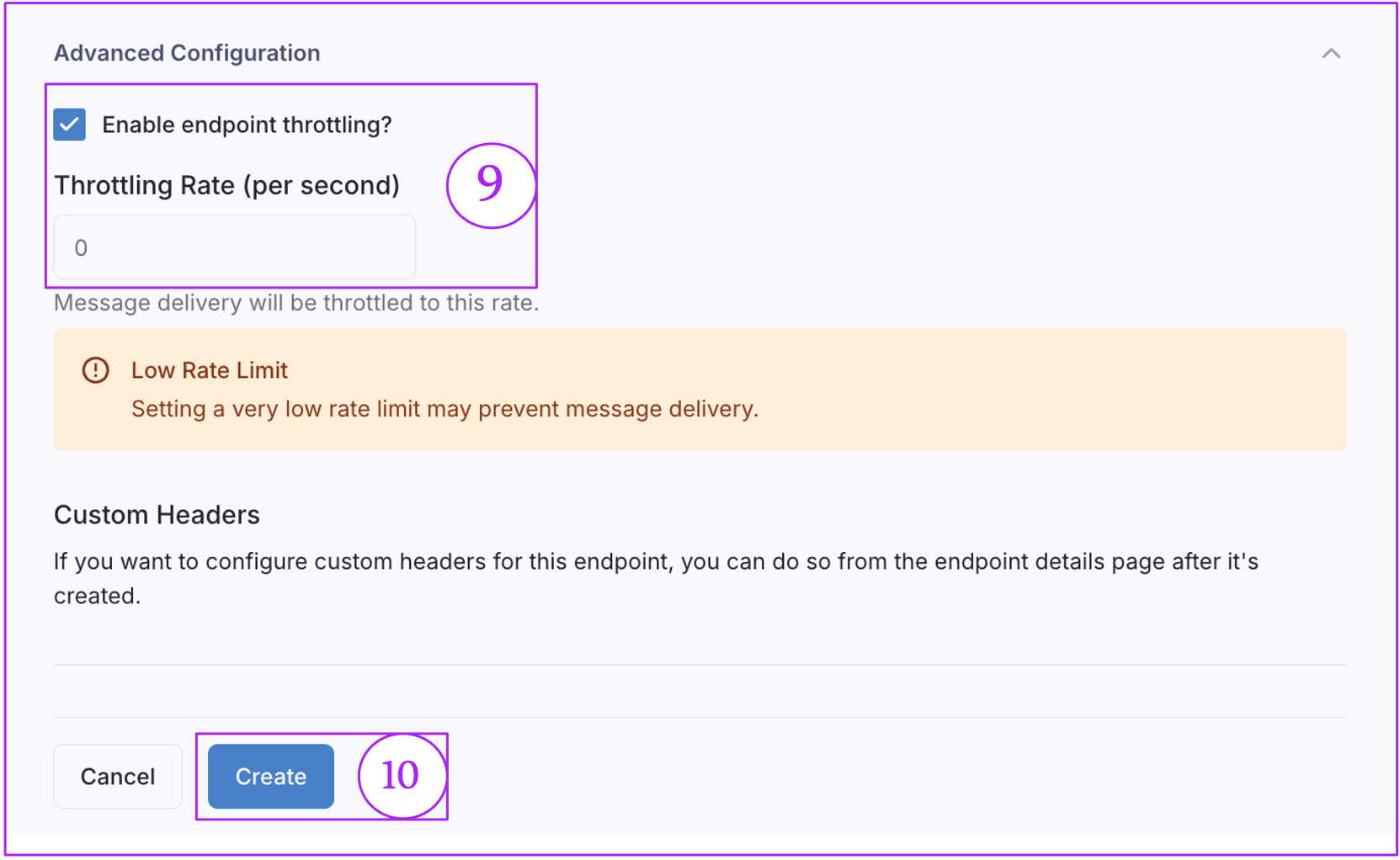Click the Low Rate Limit warning icon
The width and height of the screenshot is (1400, 860).
pos(96,370)
